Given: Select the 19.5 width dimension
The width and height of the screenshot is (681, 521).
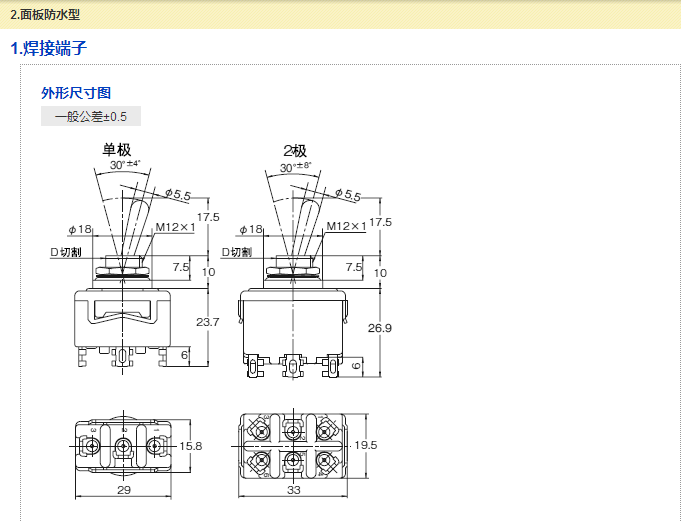Looking at the screenshot, I should 365,445.
